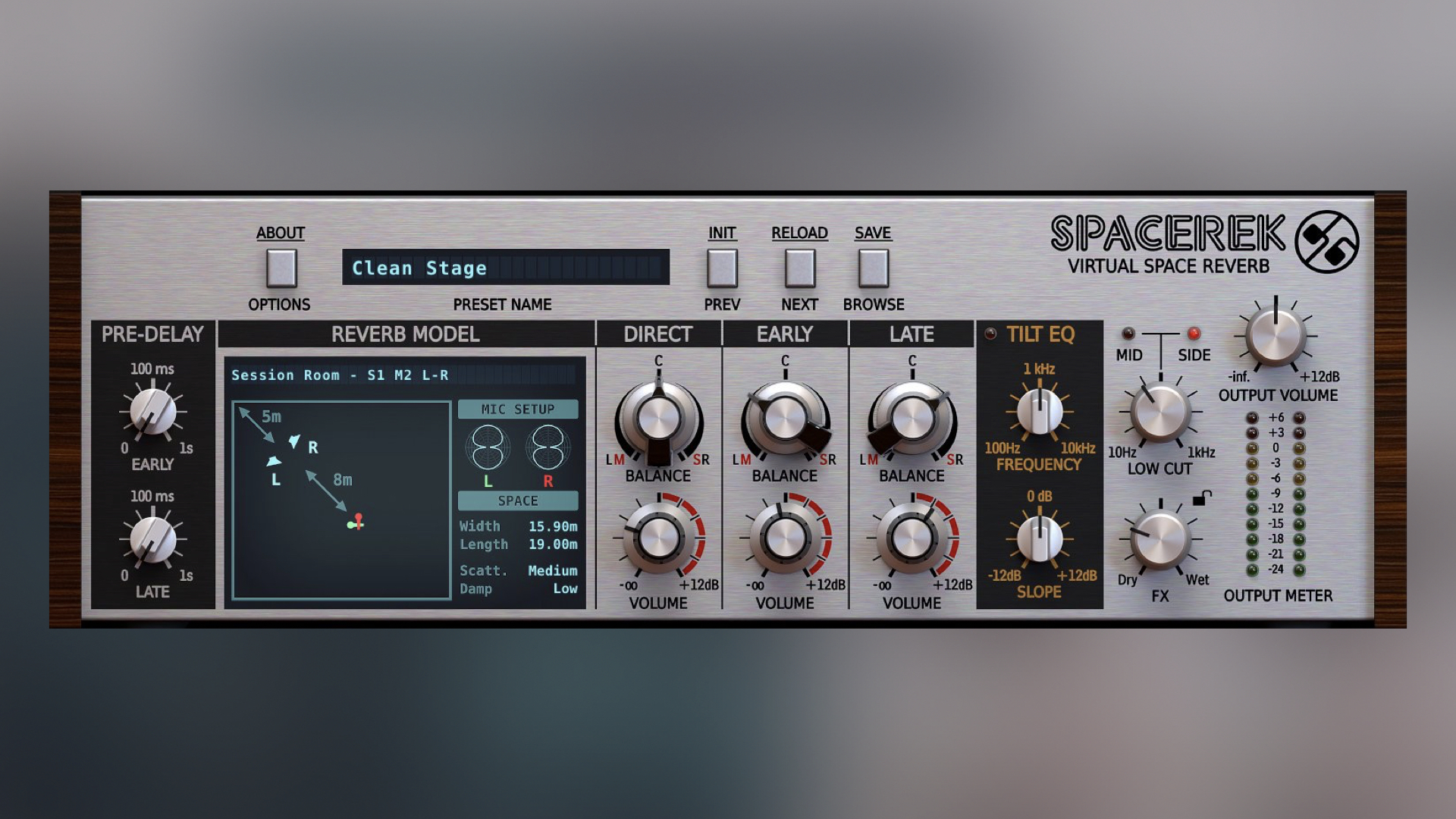Click the FX Dry/Wet knob
The width and height of the screenshot is (1456, 819).
point(1160,540)
